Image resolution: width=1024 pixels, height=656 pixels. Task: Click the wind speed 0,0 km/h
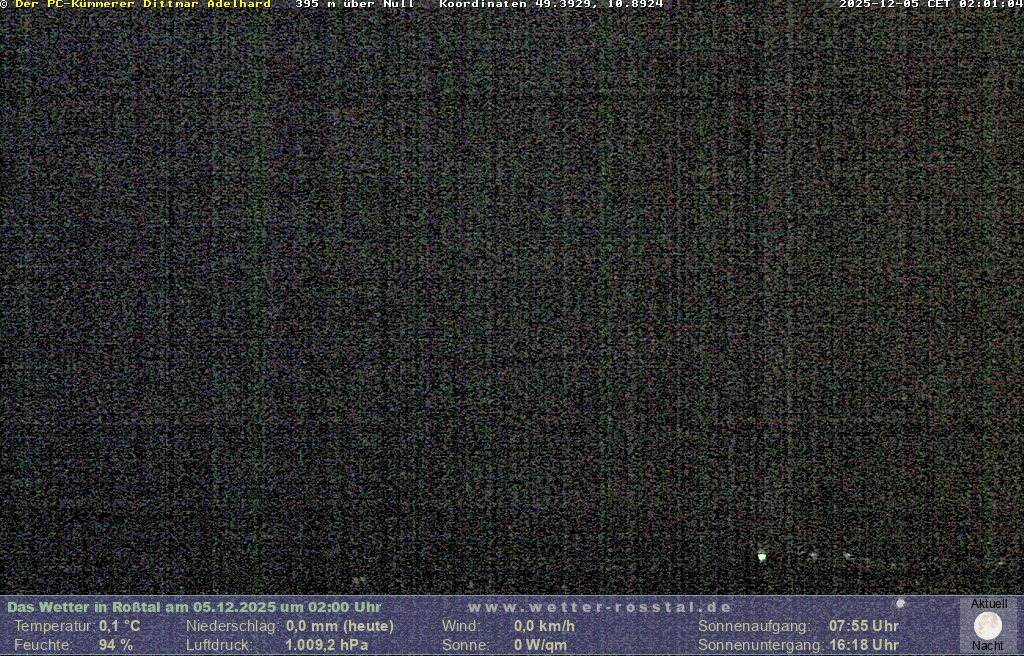pyautogui.click(x=544, y=626)
